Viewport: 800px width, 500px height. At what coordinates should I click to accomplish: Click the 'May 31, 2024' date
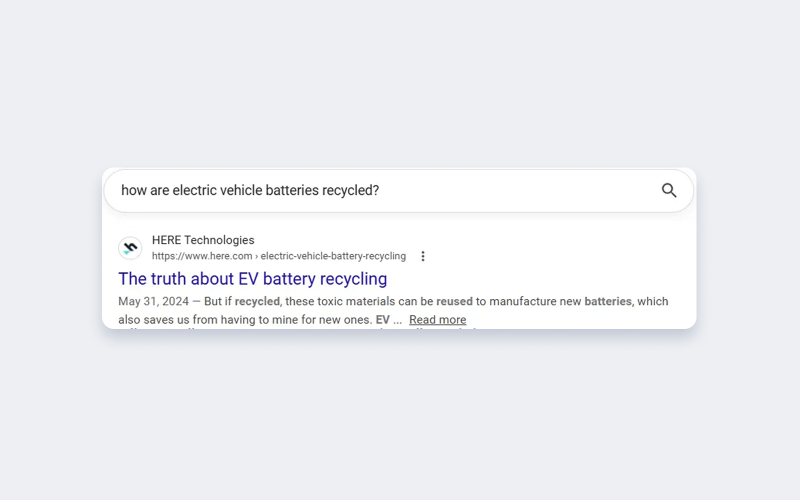(154, 302)
